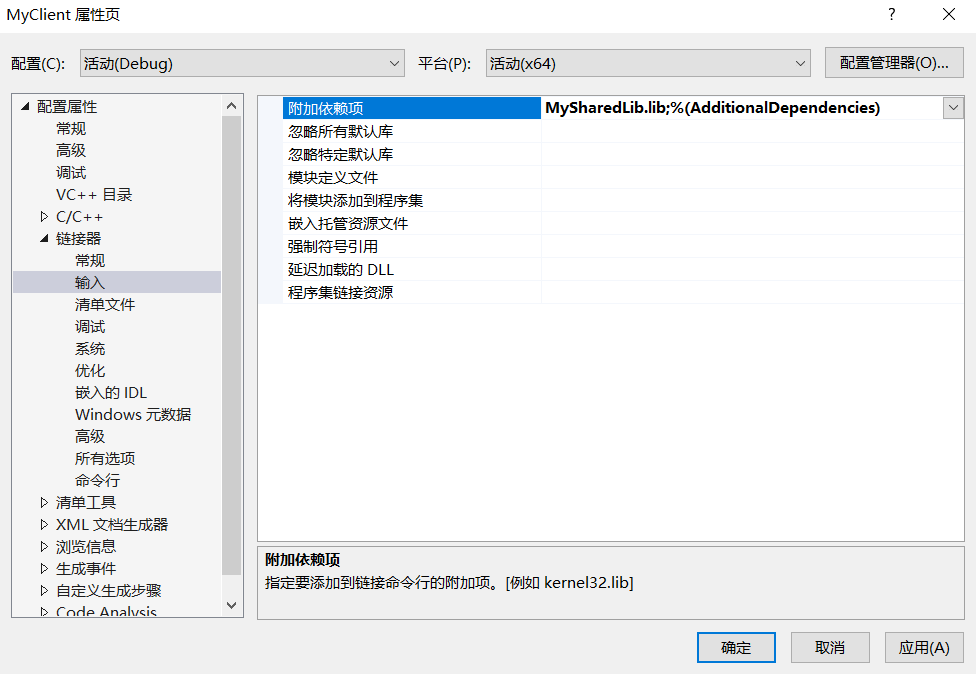Open the 附加依赖项 value dropdown arrow
The image size is (976, 674).
pos(953,108)
